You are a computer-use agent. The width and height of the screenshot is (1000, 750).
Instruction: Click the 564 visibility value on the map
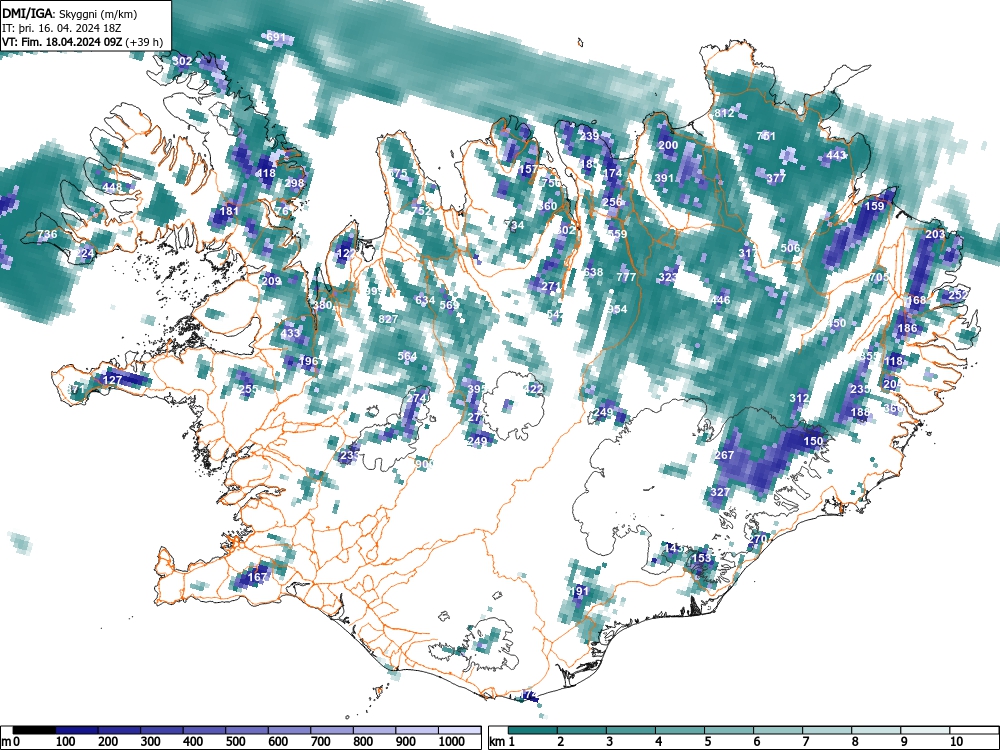click(x=407, y=357)
